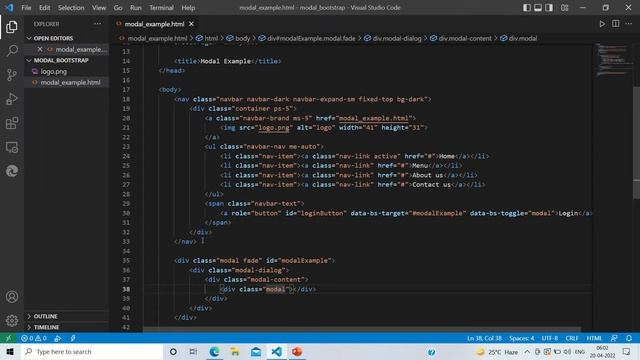The image size is (640, 360).
Task: Open the Edge tools activity bar icon
Action: click(x=12, y=171)
